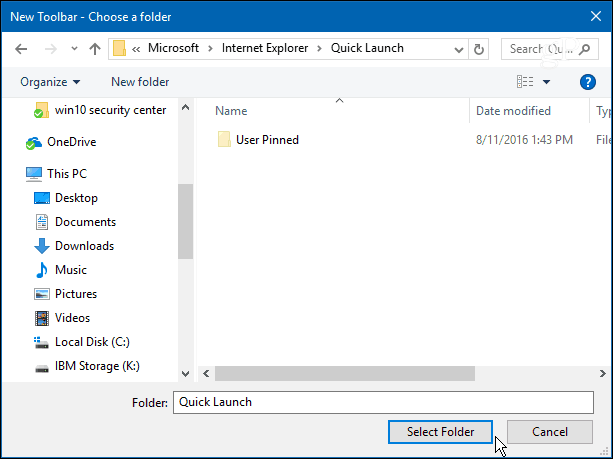Expand hidden path chevrons in address bar
This screenshot has width=613, height=459.
[x=136, y=49]
